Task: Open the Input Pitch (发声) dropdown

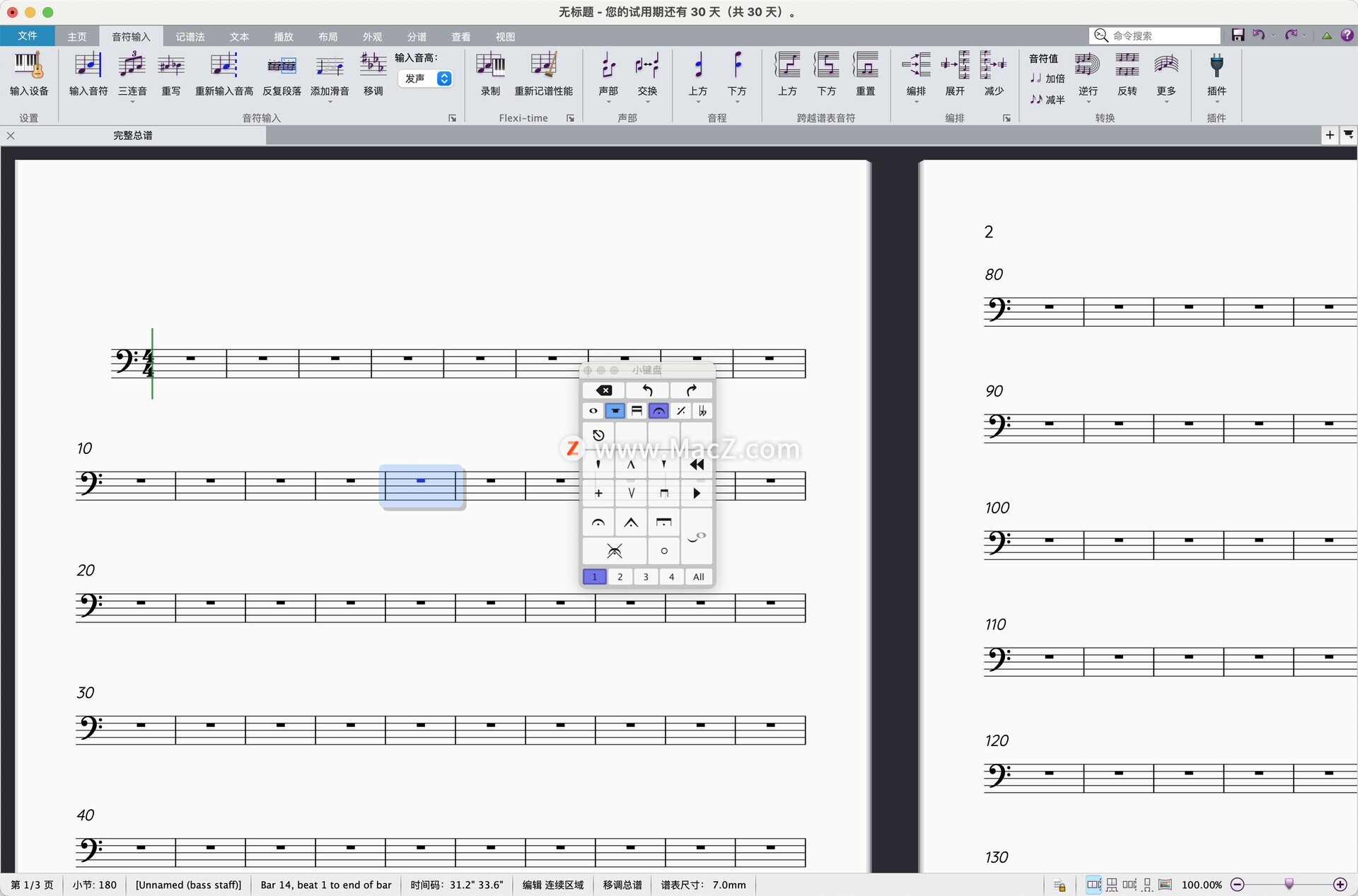Action: (x=426, y=78)
